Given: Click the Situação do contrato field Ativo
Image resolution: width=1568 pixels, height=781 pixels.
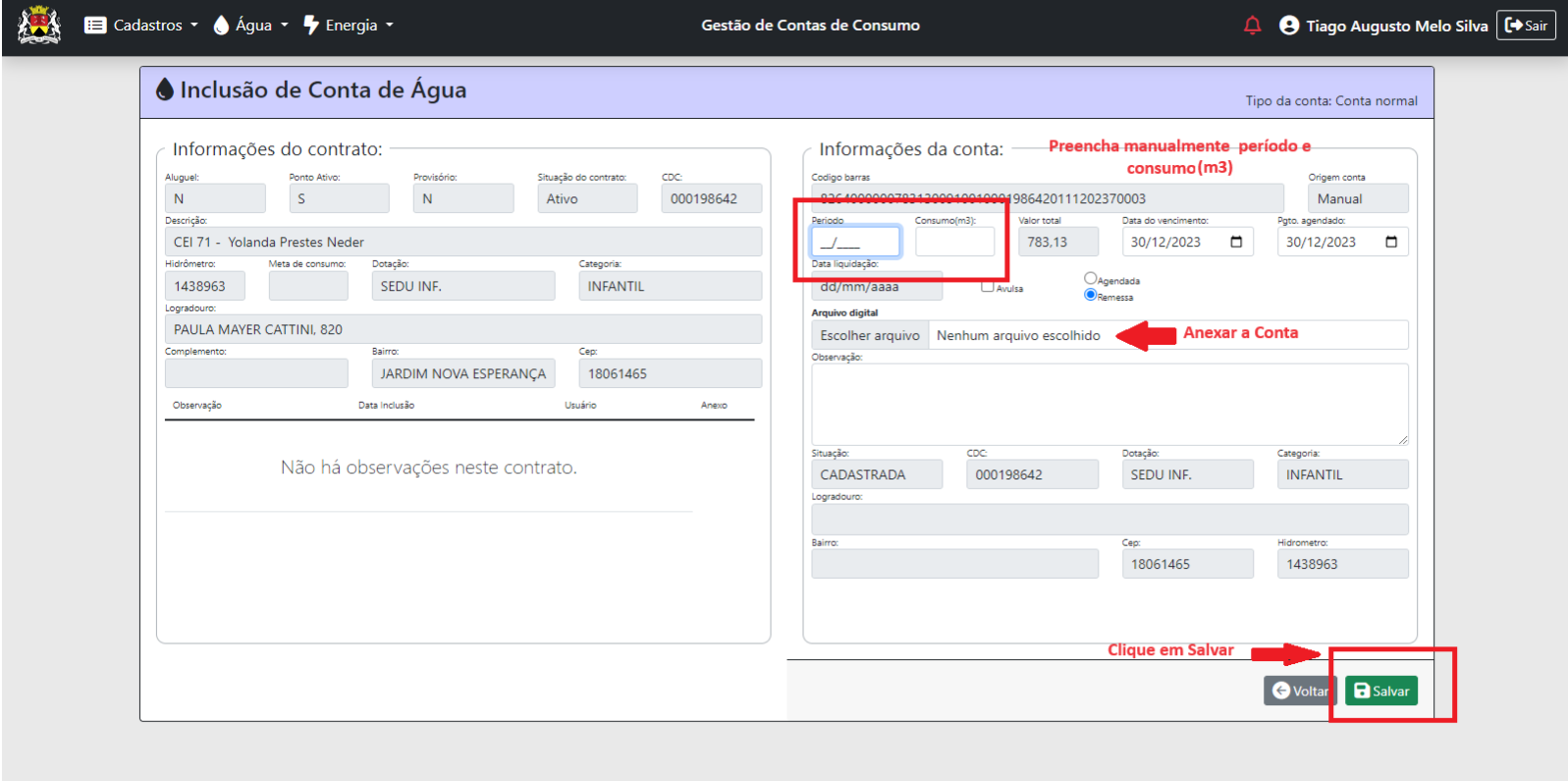Looking at the screenshot, I should point(587,198).
